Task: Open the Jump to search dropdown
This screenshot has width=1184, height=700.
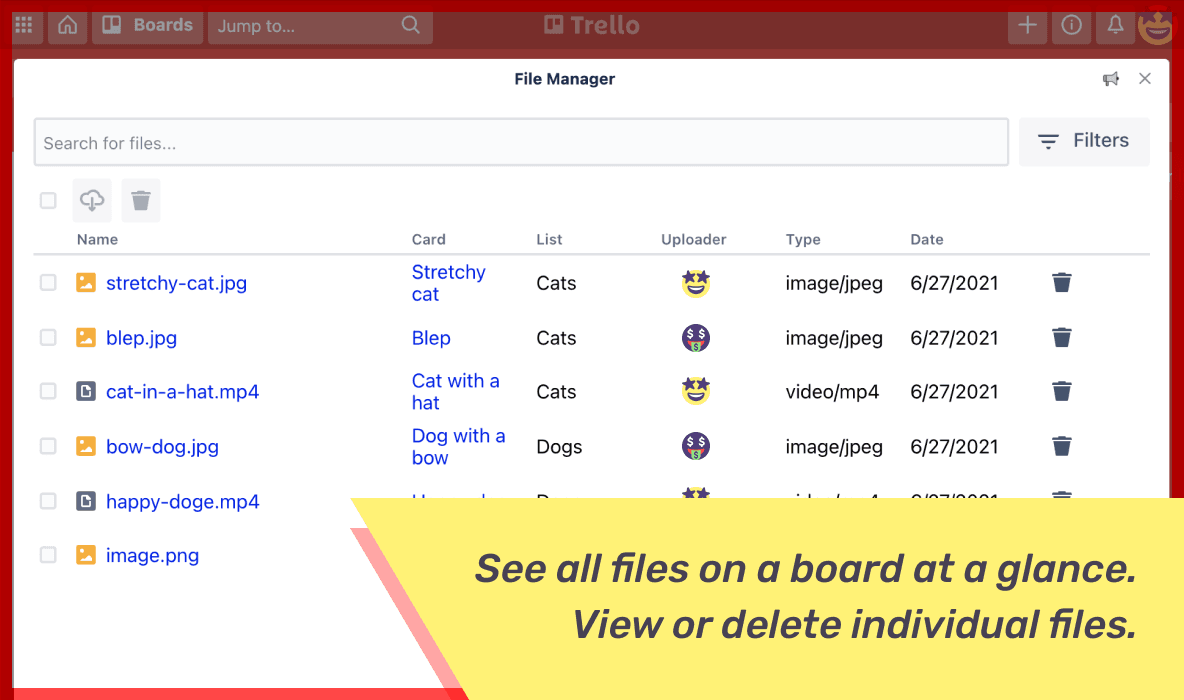Action: 320,26
